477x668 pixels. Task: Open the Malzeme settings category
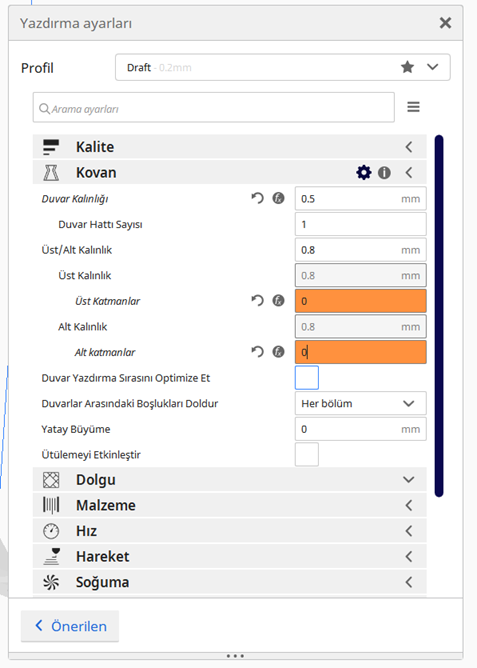tap(230, 505)
